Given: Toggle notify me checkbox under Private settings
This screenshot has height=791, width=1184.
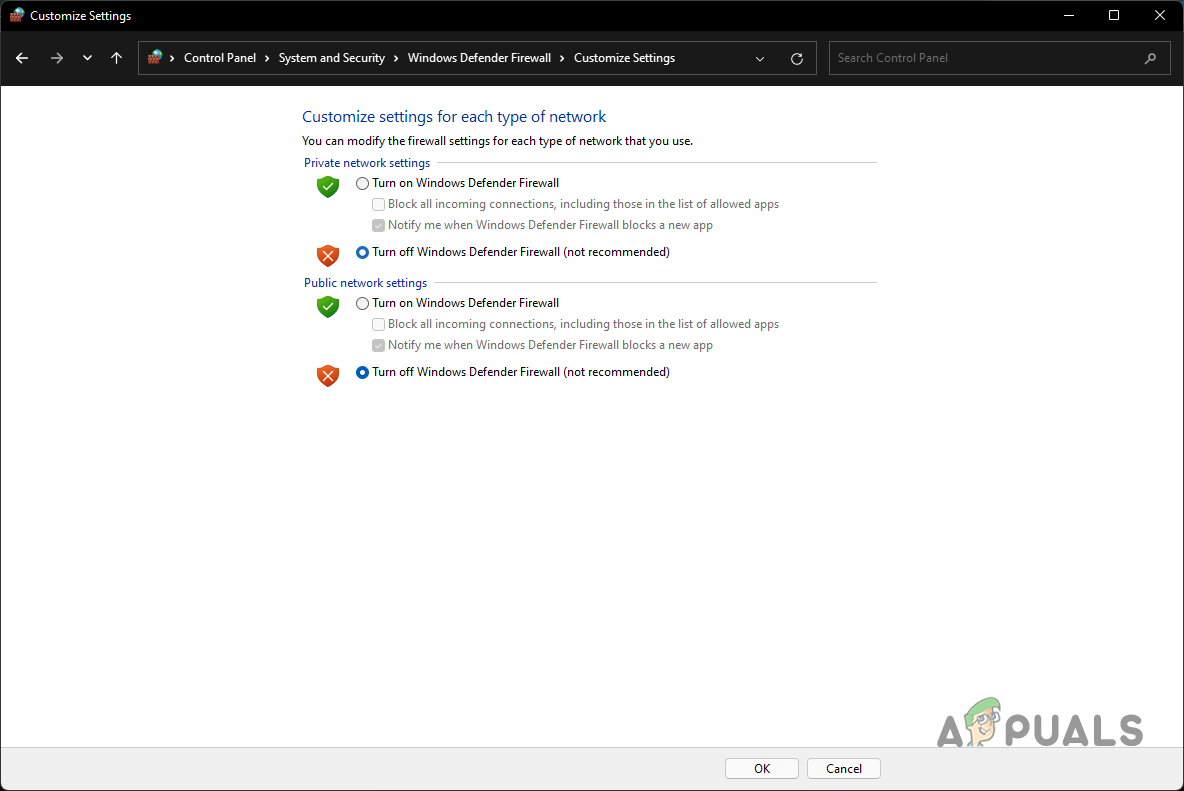Looking at the screenshot, I should (x=378, y=226).
